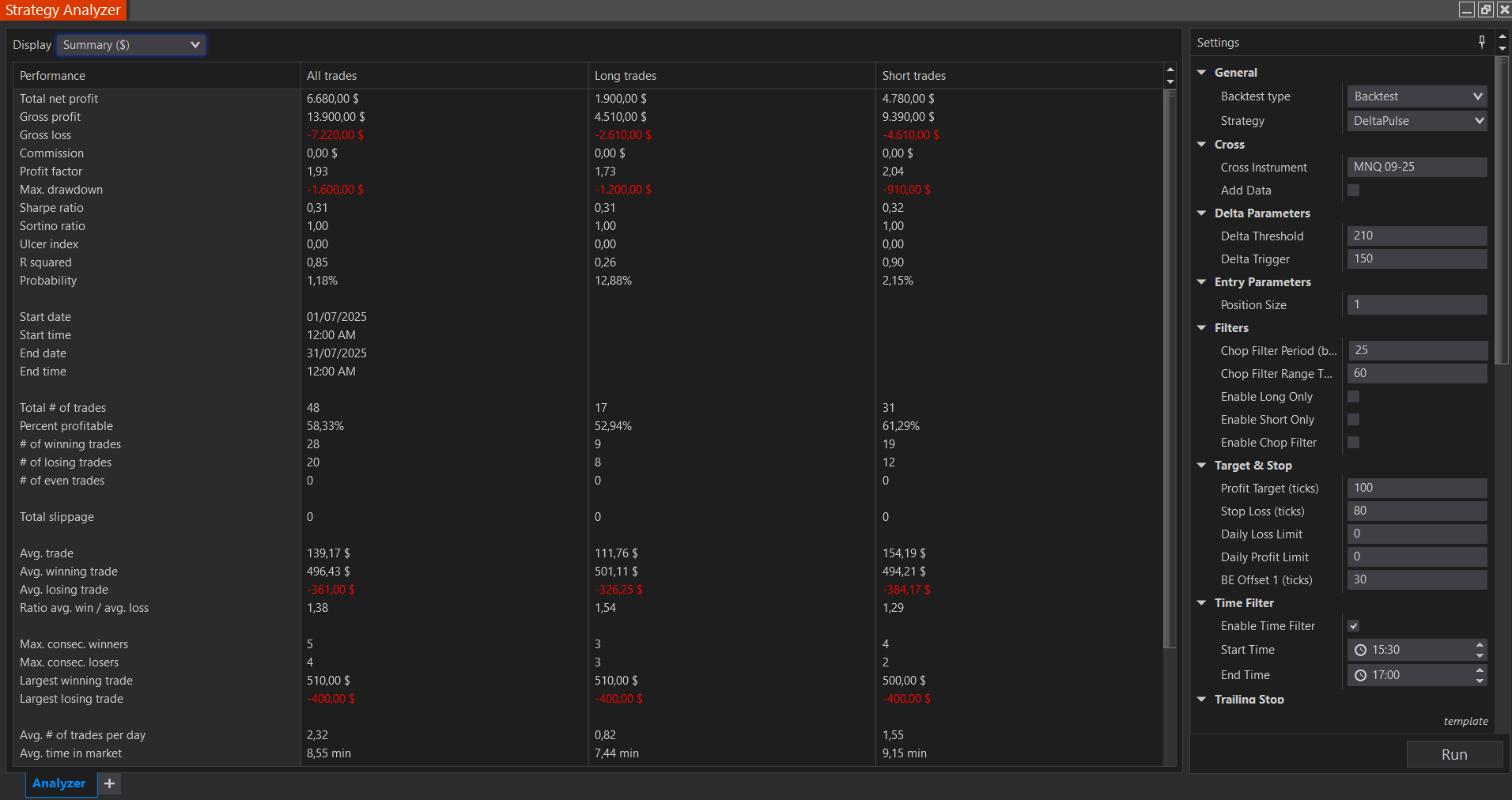Click the Total # of trades label
Image resolution: width=1512 pixels, height=800 pixels.
point(63,408)
